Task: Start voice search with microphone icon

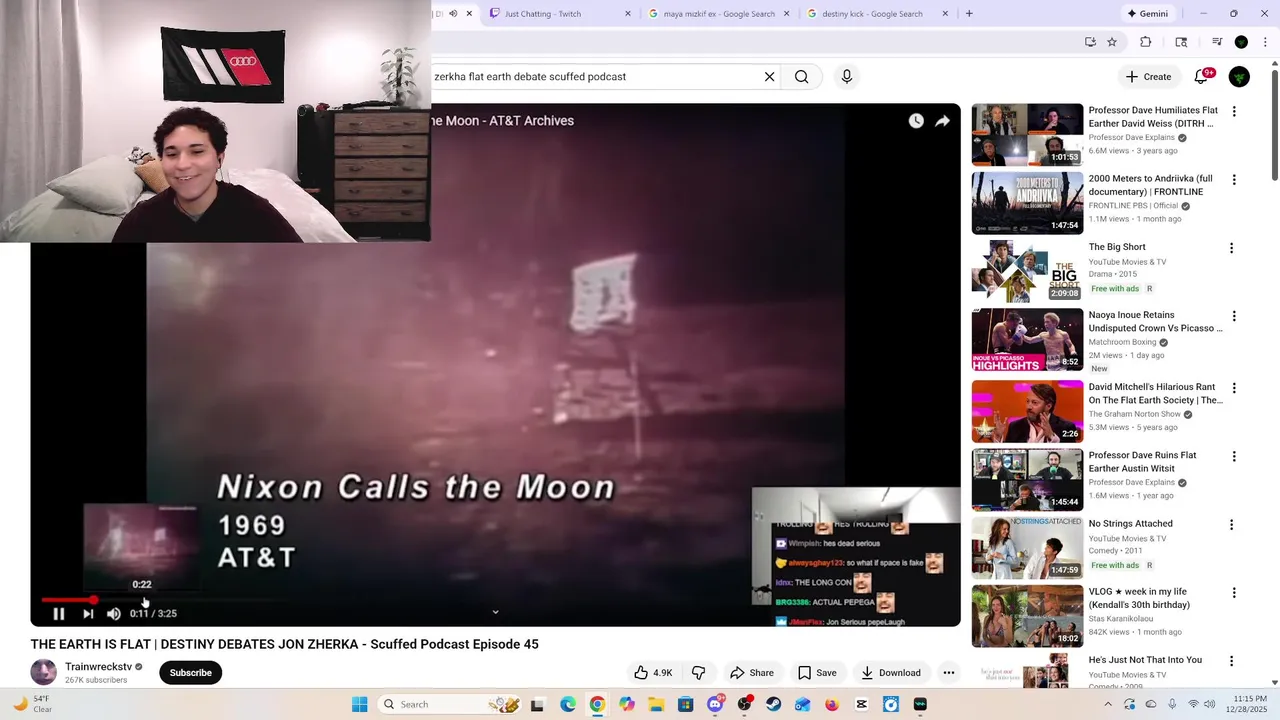Action: coord(847,77)
